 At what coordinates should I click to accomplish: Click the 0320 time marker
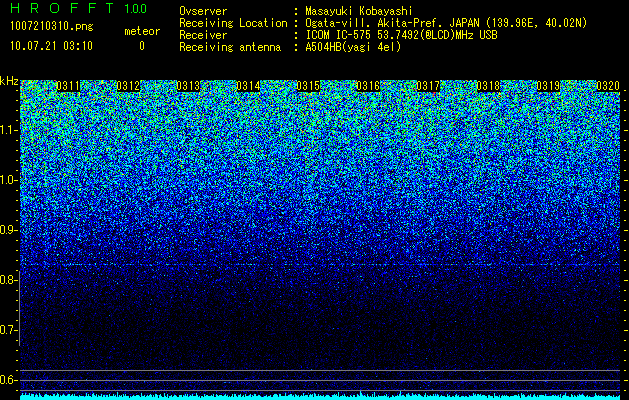(608, 86)
